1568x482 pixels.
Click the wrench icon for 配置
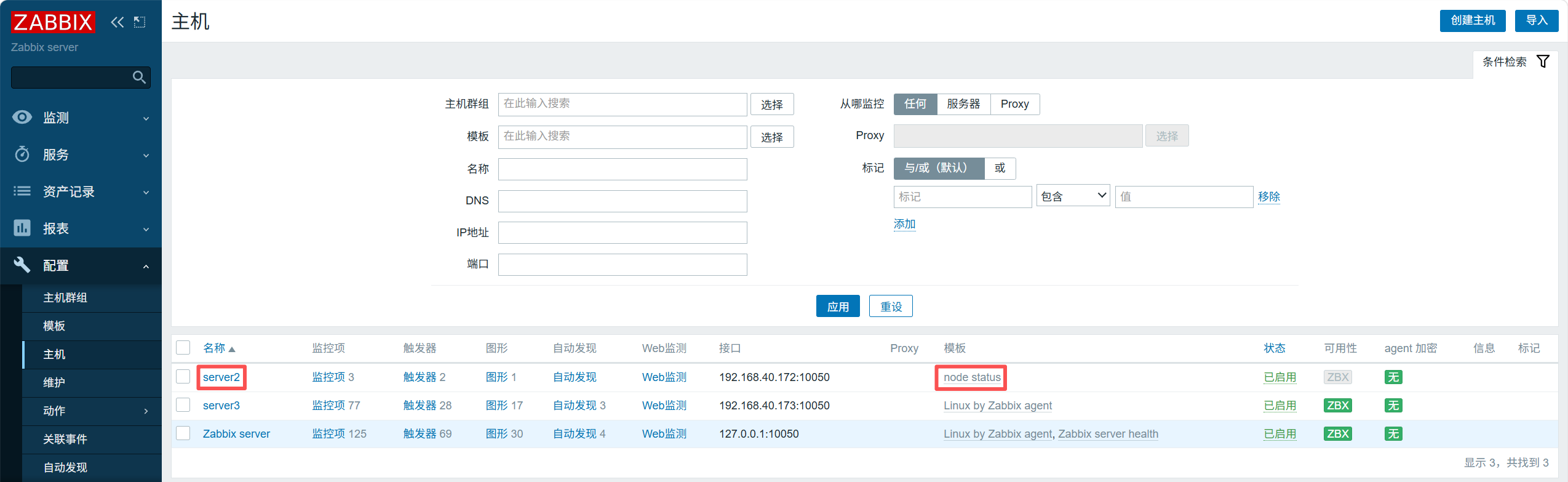pos(22,265)
